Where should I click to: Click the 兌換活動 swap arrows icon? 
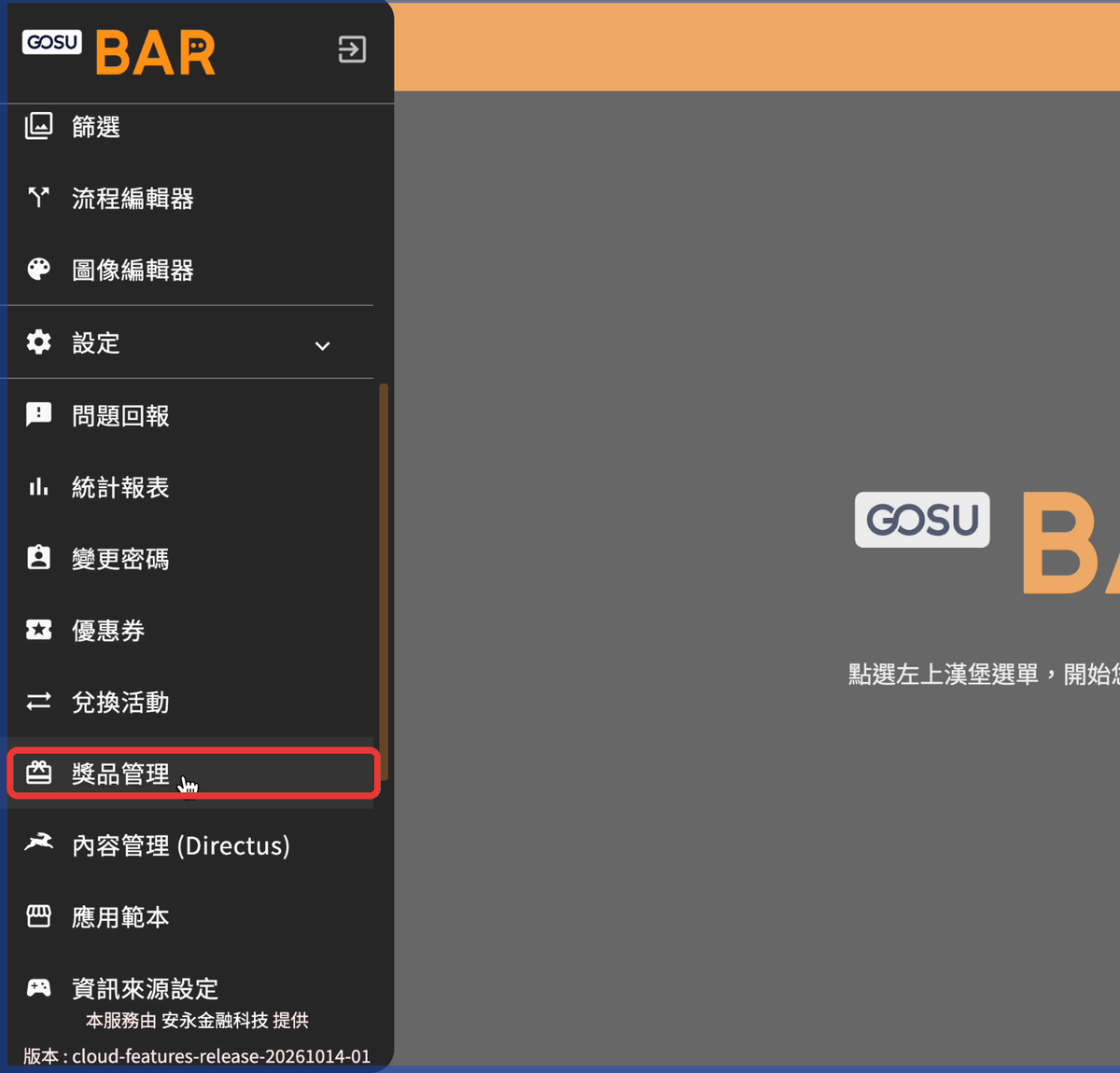point(38,702)
